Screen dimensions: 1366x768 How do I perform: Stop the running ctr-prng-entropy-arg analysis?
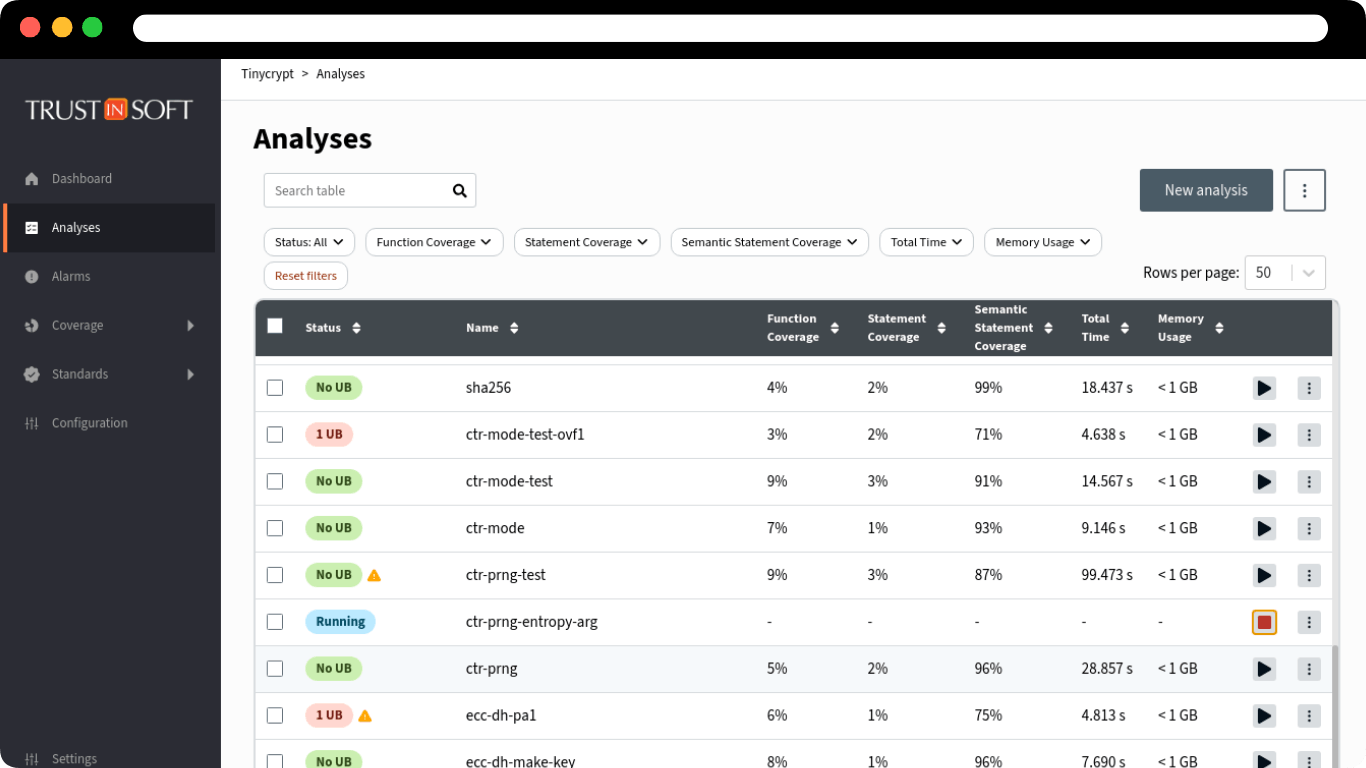[1264, 622]
